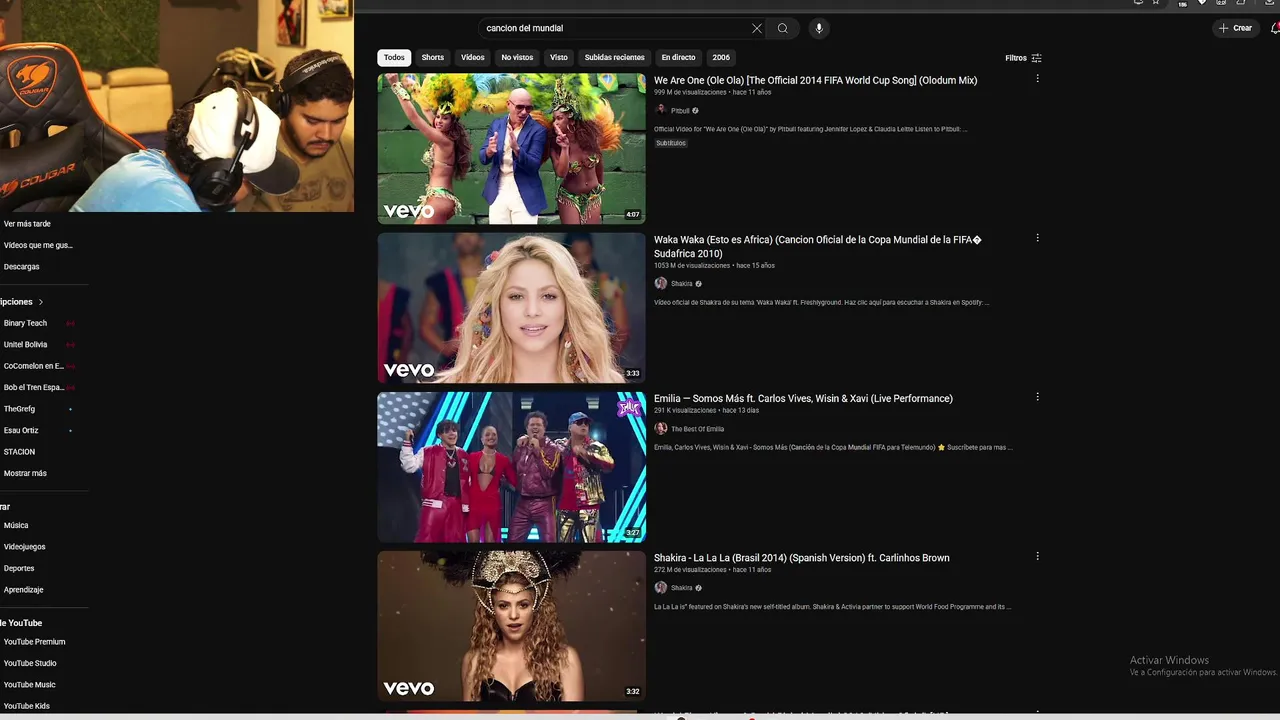
Task: Click new-content dot beside TheGrefg
Action: coord(70,409)
